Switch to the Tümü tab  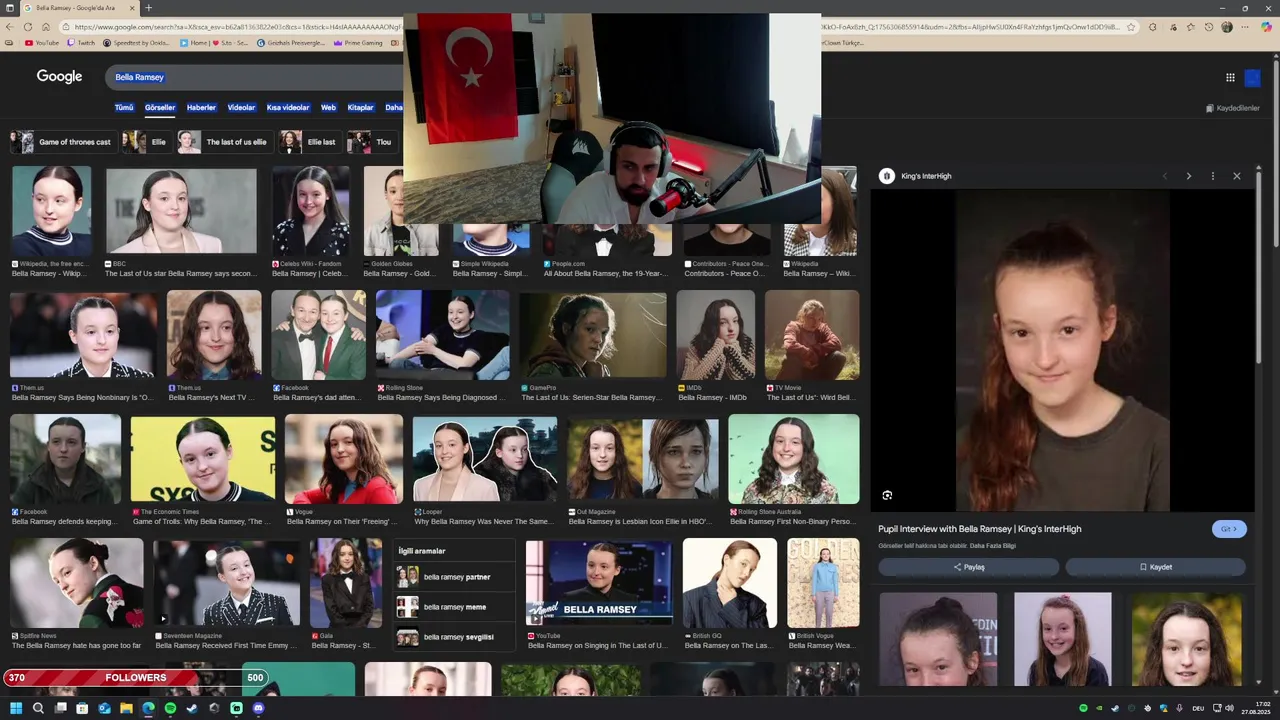pyautogui.click(x=124, y=107)
